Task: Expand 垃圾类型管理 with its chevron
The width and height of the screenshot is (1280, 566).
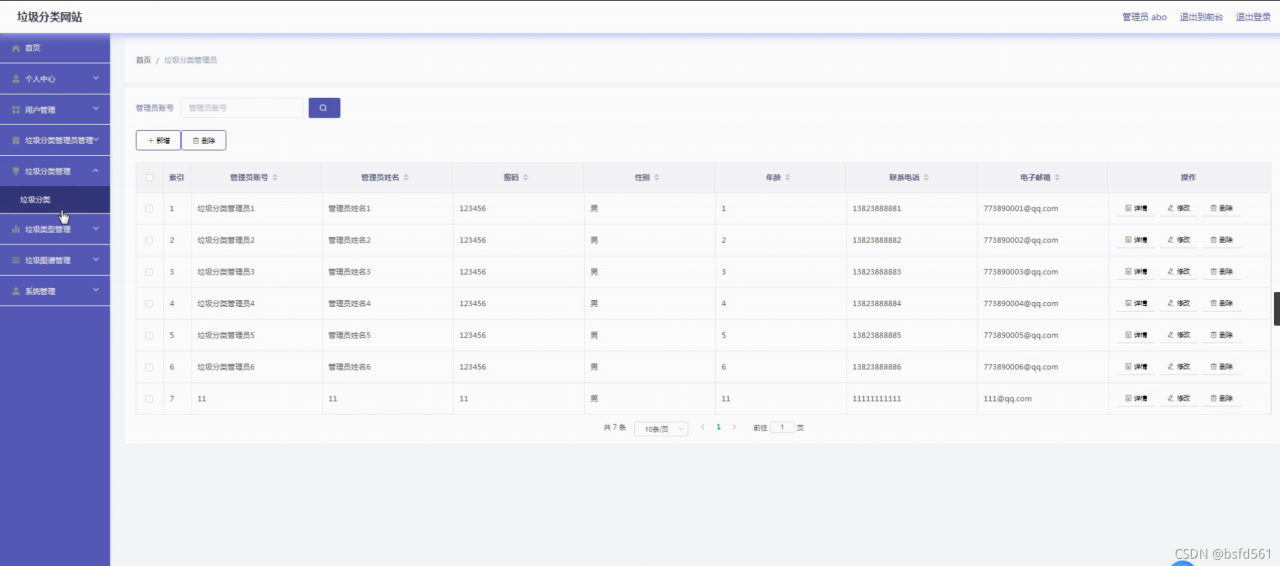Action: [96, 229]
